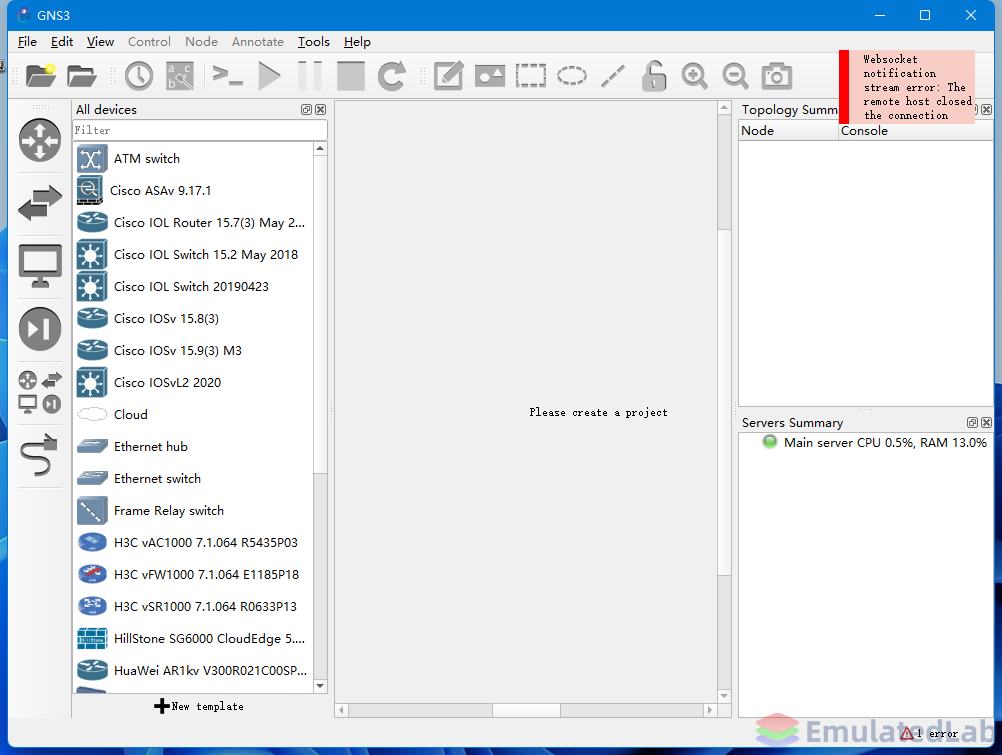Image resolution: width=1002 pixels, height=755 pixels.
Task: Open the Tools menu
Action: pyautogui.click(x=314, y=42)
